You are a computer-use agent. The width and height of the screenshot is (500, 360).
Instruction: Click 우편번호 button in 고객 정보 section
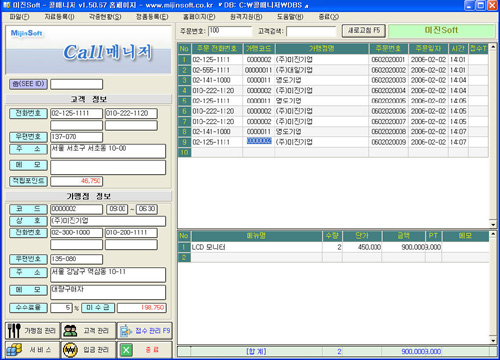pyautogui.click(x=28, y=137)
